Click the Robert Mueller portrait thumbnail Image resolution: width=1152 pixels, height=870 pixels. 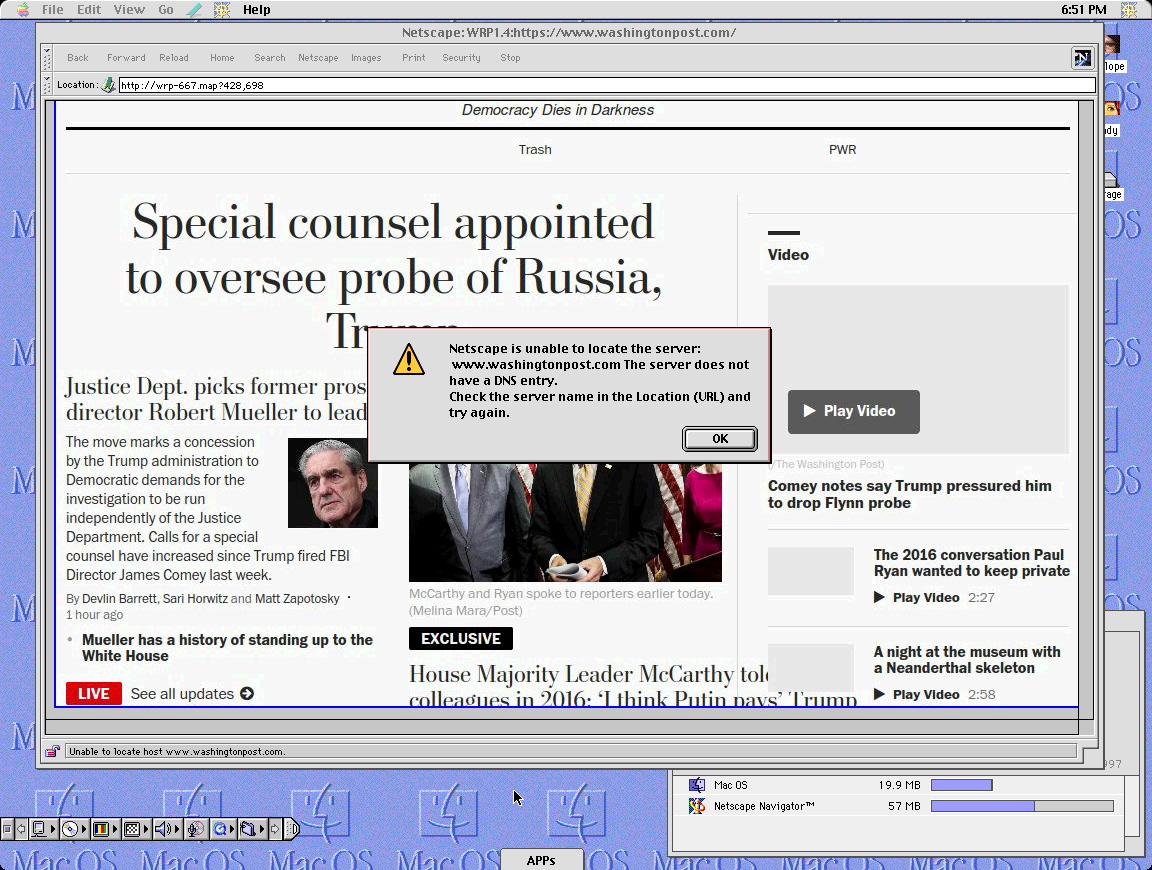tap(333, 483)
